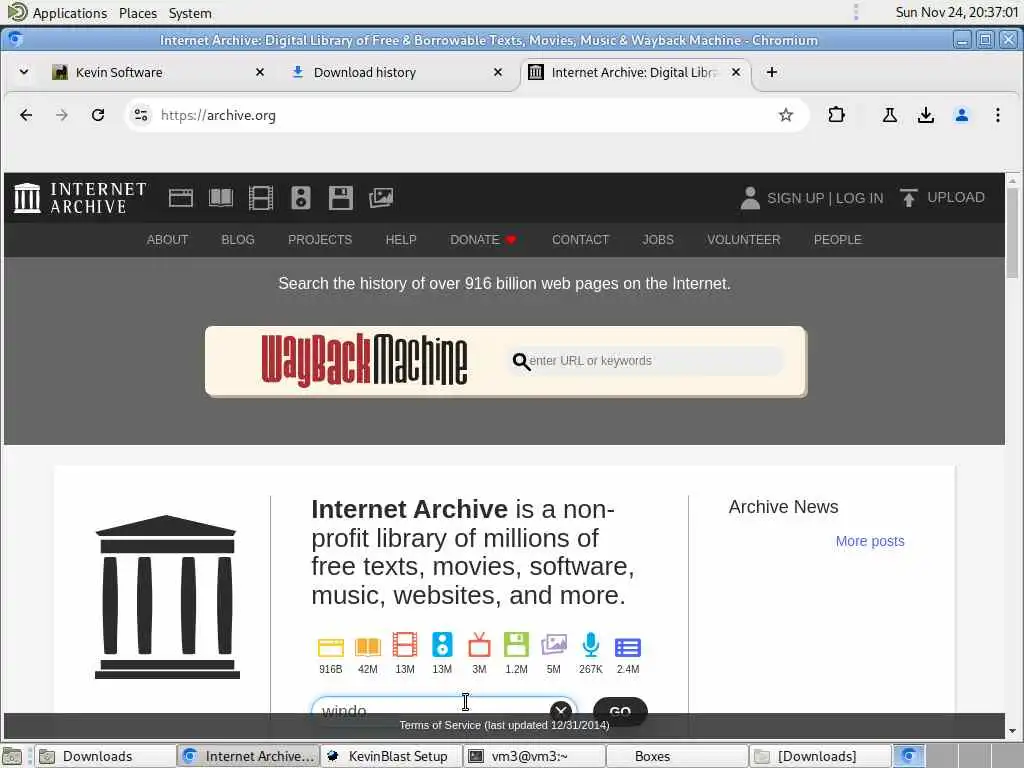Viewport: 1024px width, 768px height.
Task: Click the Wayback Machine logo
Action: coord(364,360)
